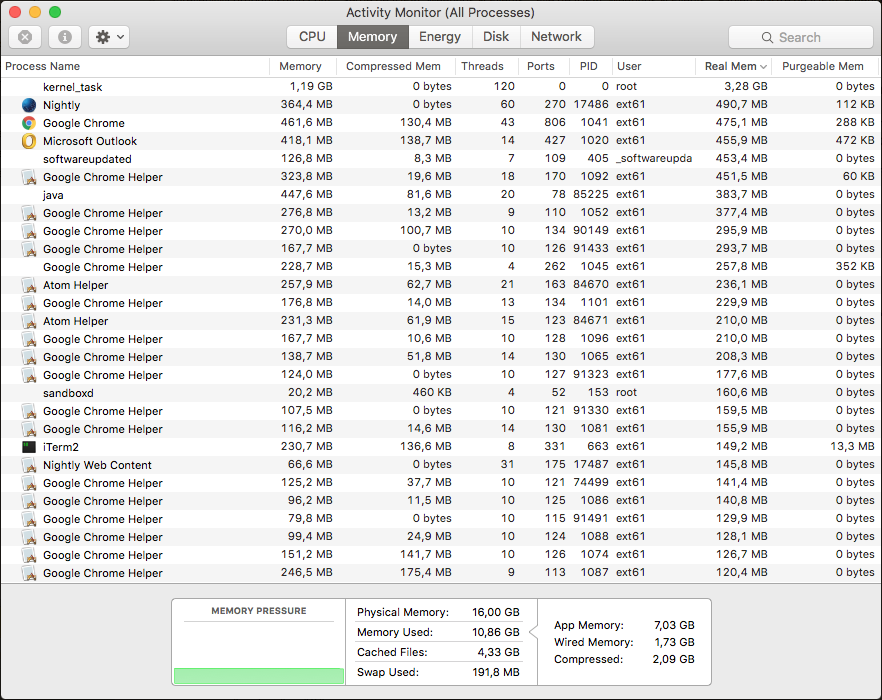Click icon of Chrome Helper with 107,5 MB
This screenshot has height=700, width=882.
pyautogui.click(x=29, y=411)
